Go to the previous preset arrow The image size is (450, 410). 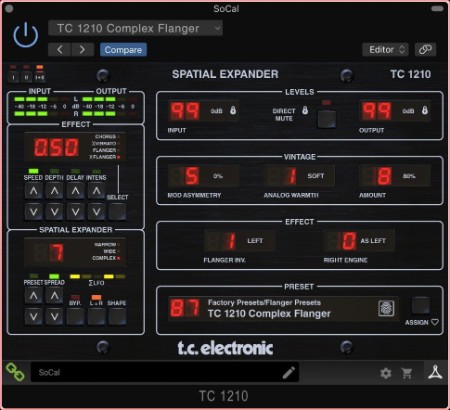pos(60,50)
